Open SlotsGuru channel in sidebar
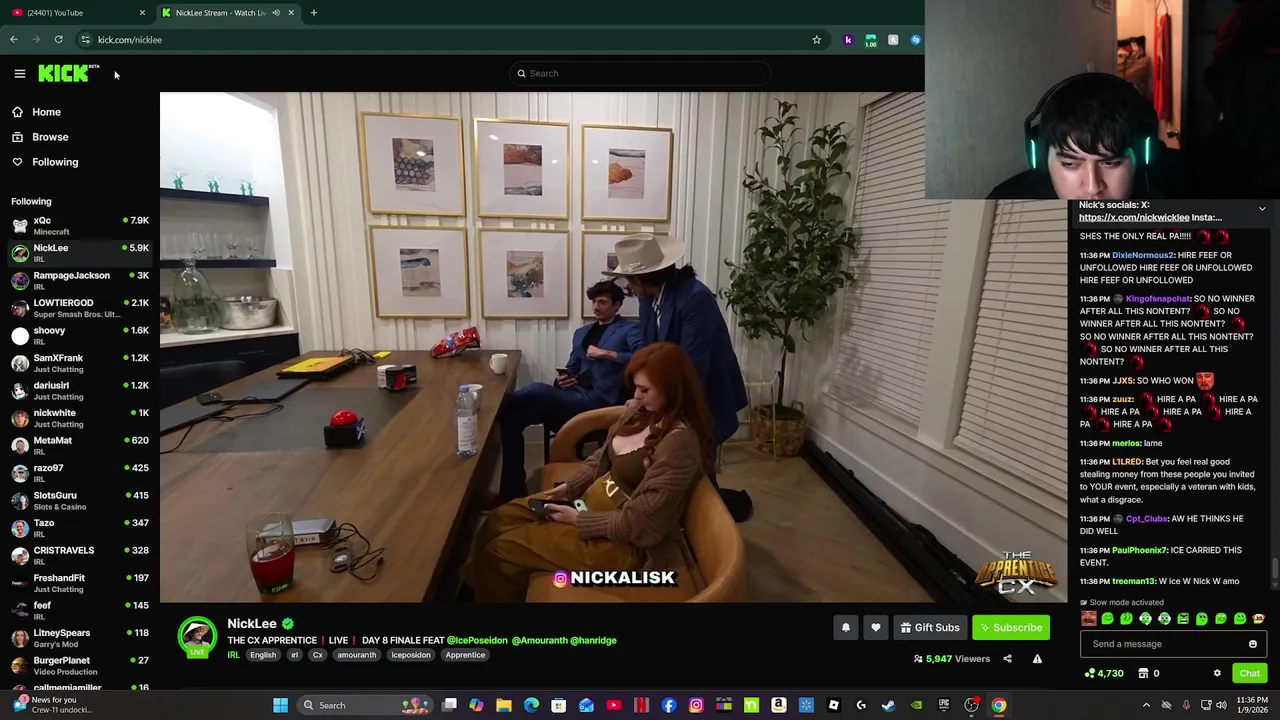This screenshot has height=720, width=1280. (x=80, y=500)
